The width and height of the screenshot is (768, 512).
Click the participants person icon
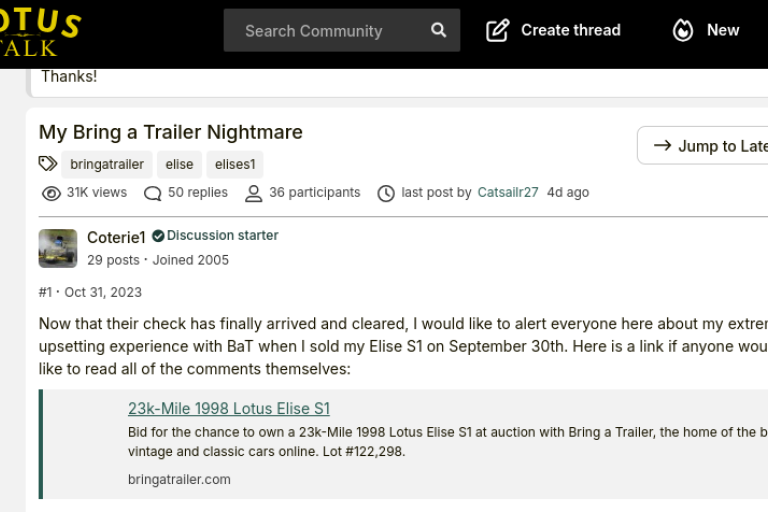pyautogui.click(x=253, y=194)
